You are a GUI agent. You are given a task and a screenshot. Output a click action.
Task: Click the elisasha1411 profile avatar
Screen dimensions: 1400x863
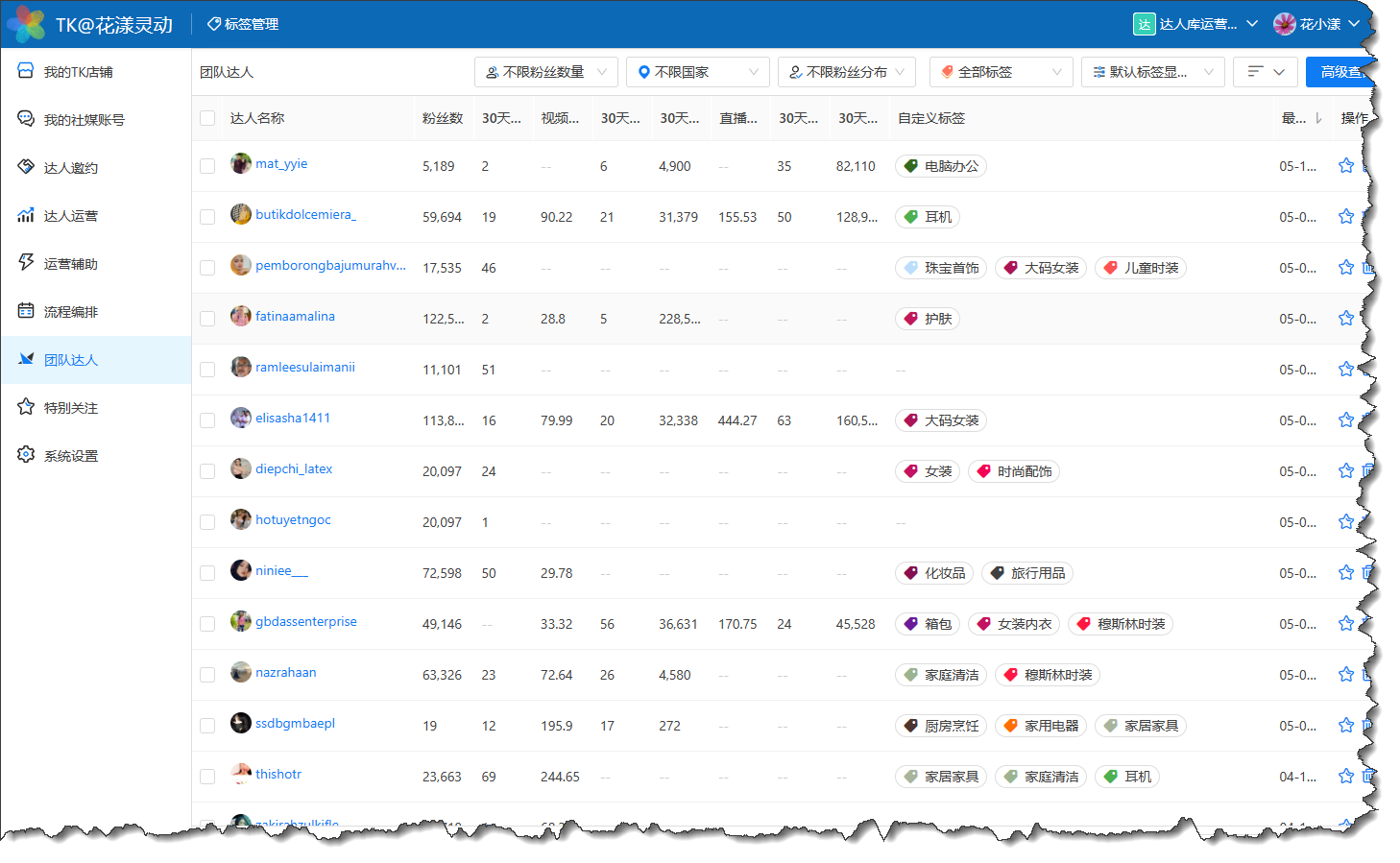[241, 419]
